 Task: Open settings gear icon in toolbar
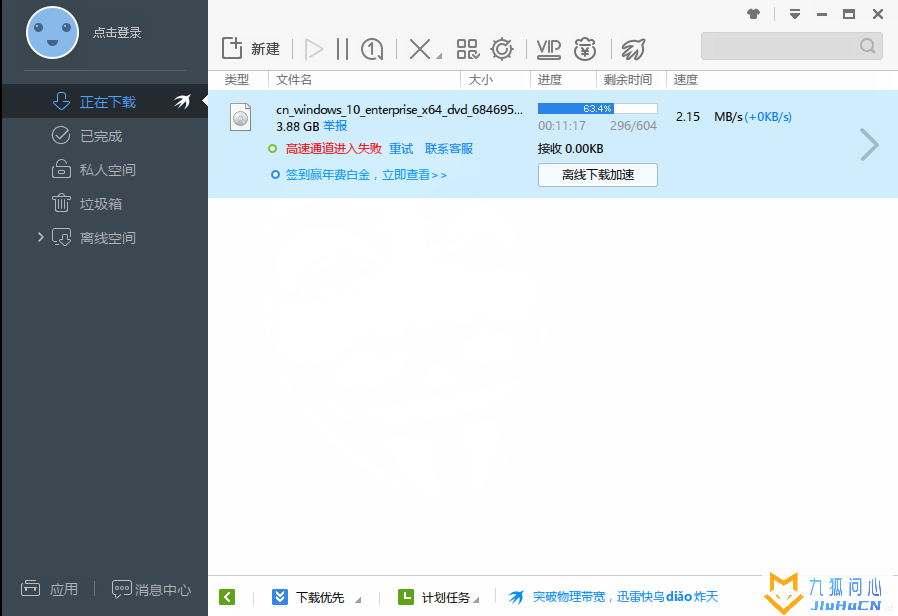(x=502, y=49)
